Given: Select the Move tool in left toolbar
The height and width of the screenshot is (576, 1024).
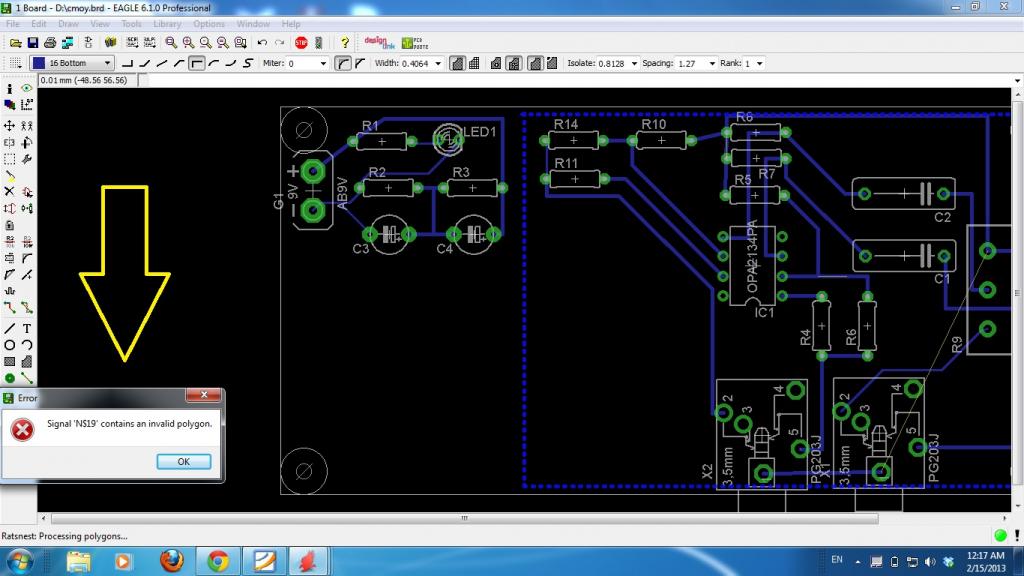Looking at the screenshot, I should coord(9,126).
